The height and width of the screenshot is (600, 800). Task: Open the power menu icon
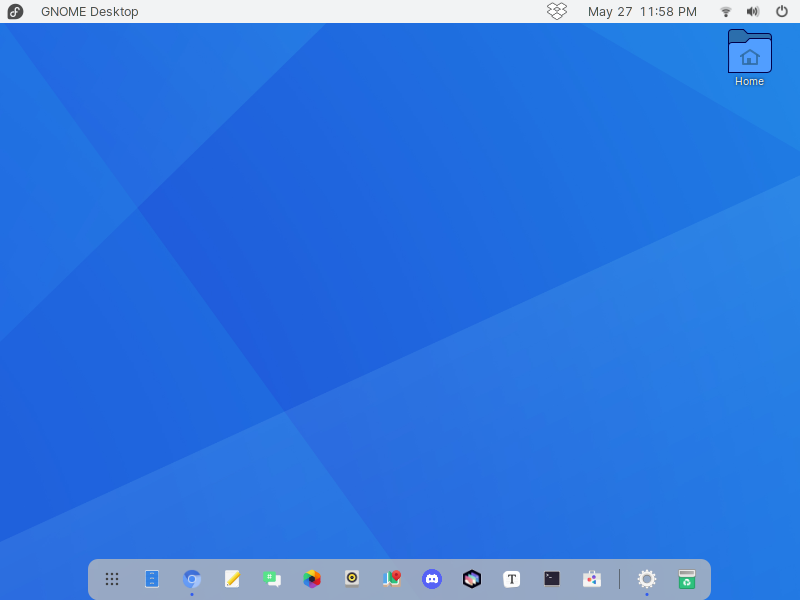coord(782,11)
